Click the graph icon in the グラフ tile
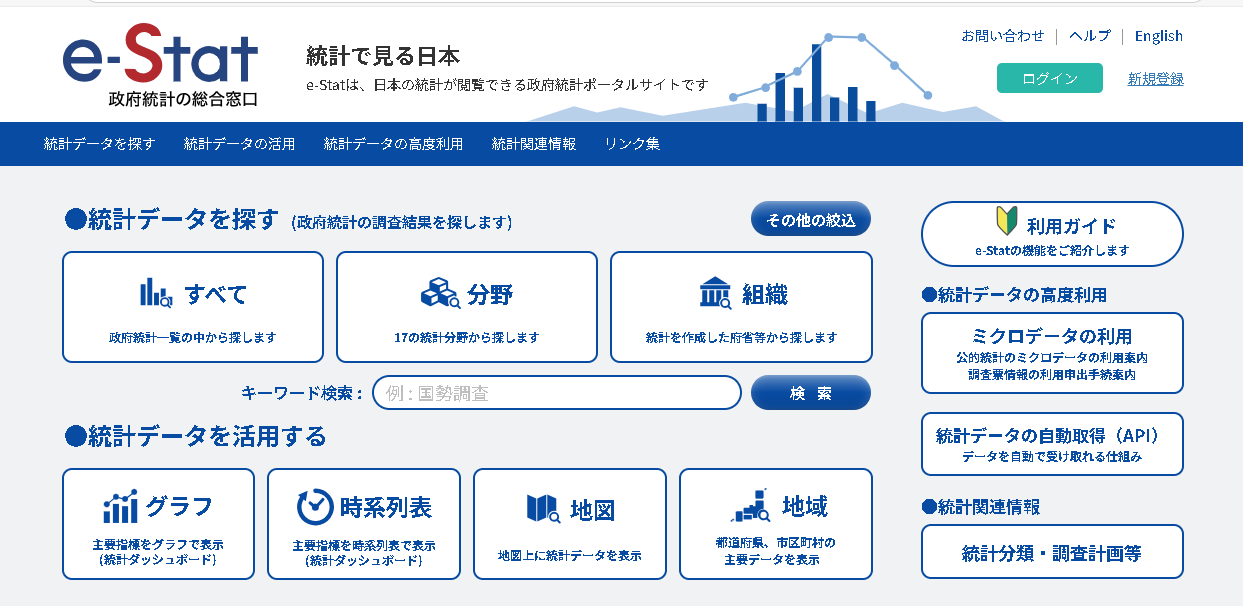 pos(120,507)
